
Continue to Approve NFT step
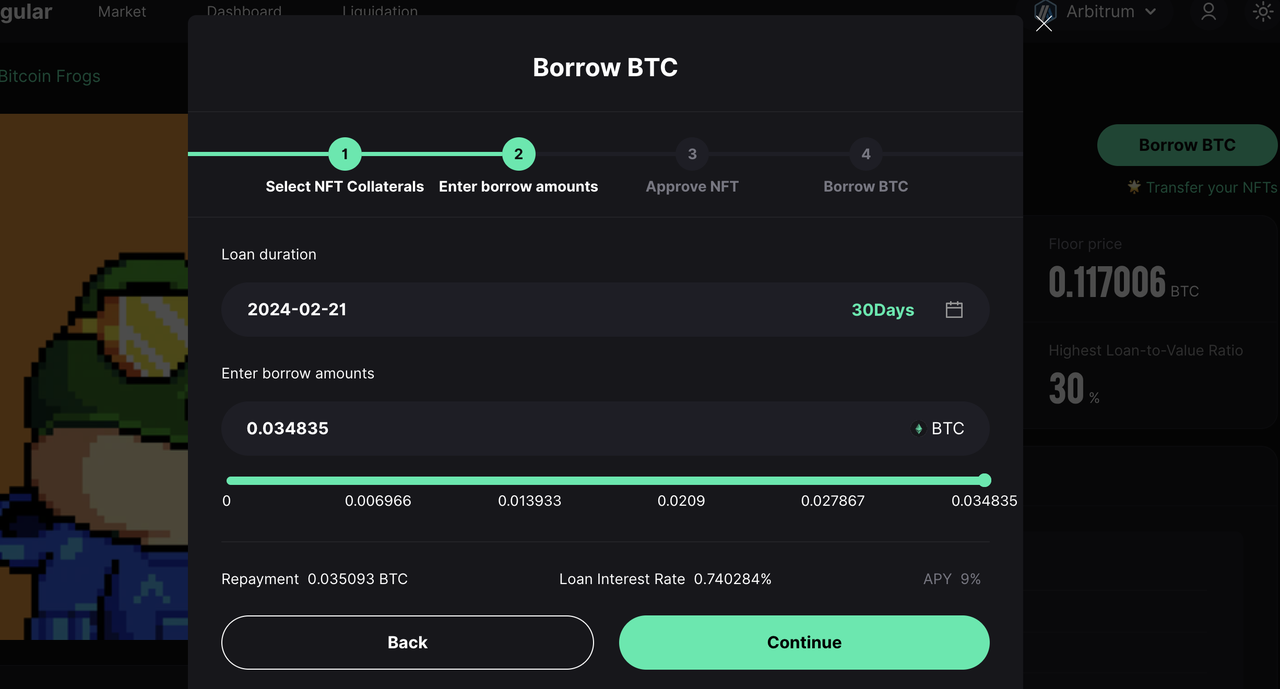804,642
